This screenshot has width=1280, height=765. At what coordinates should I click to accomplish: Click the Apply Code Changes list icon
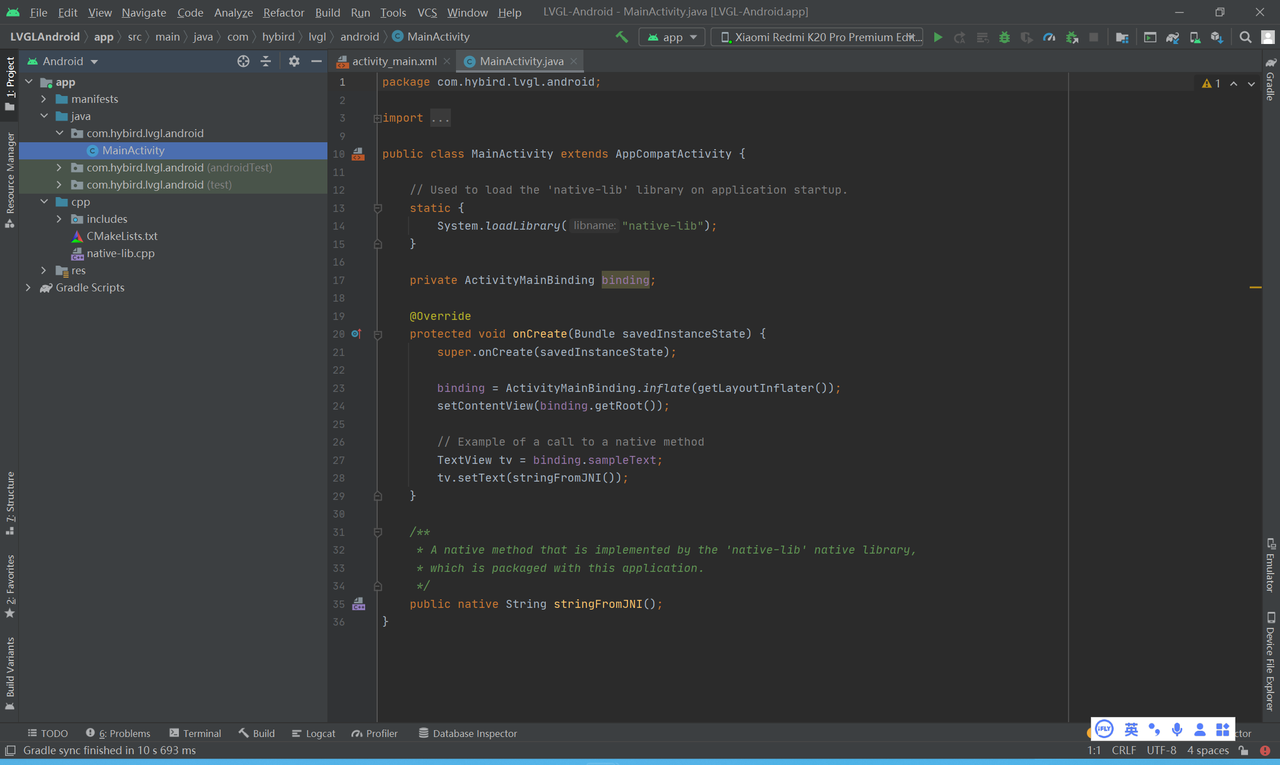pos(982,37)
